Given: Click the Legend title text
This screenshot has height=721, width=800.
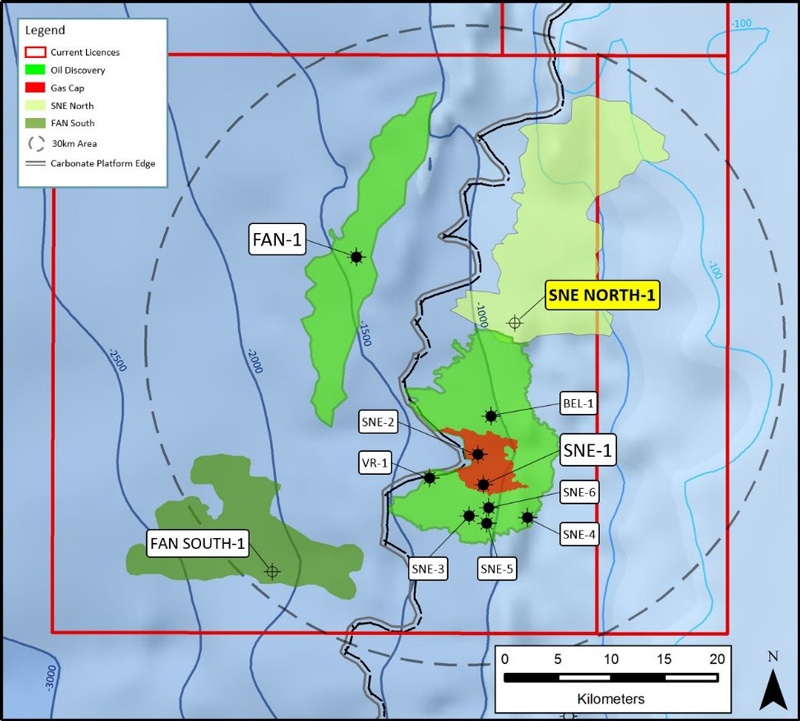Looking at the screenshot, I should pos(45,30).
